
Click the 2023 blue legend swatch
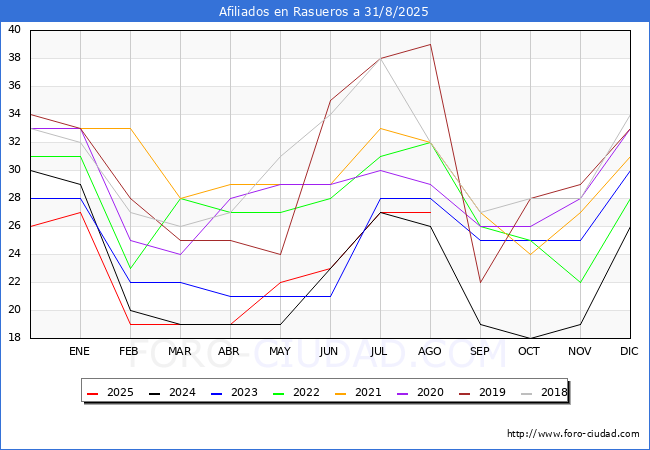point(217,393)
